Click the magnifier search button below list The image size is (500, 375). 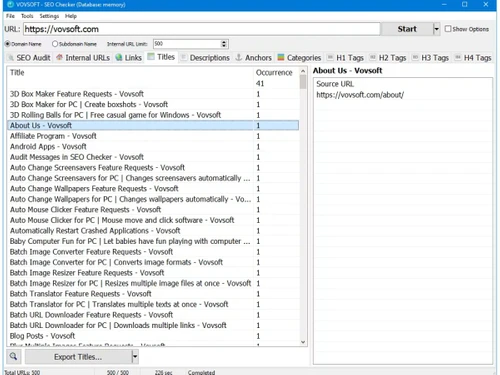click(x=13, y=357)
